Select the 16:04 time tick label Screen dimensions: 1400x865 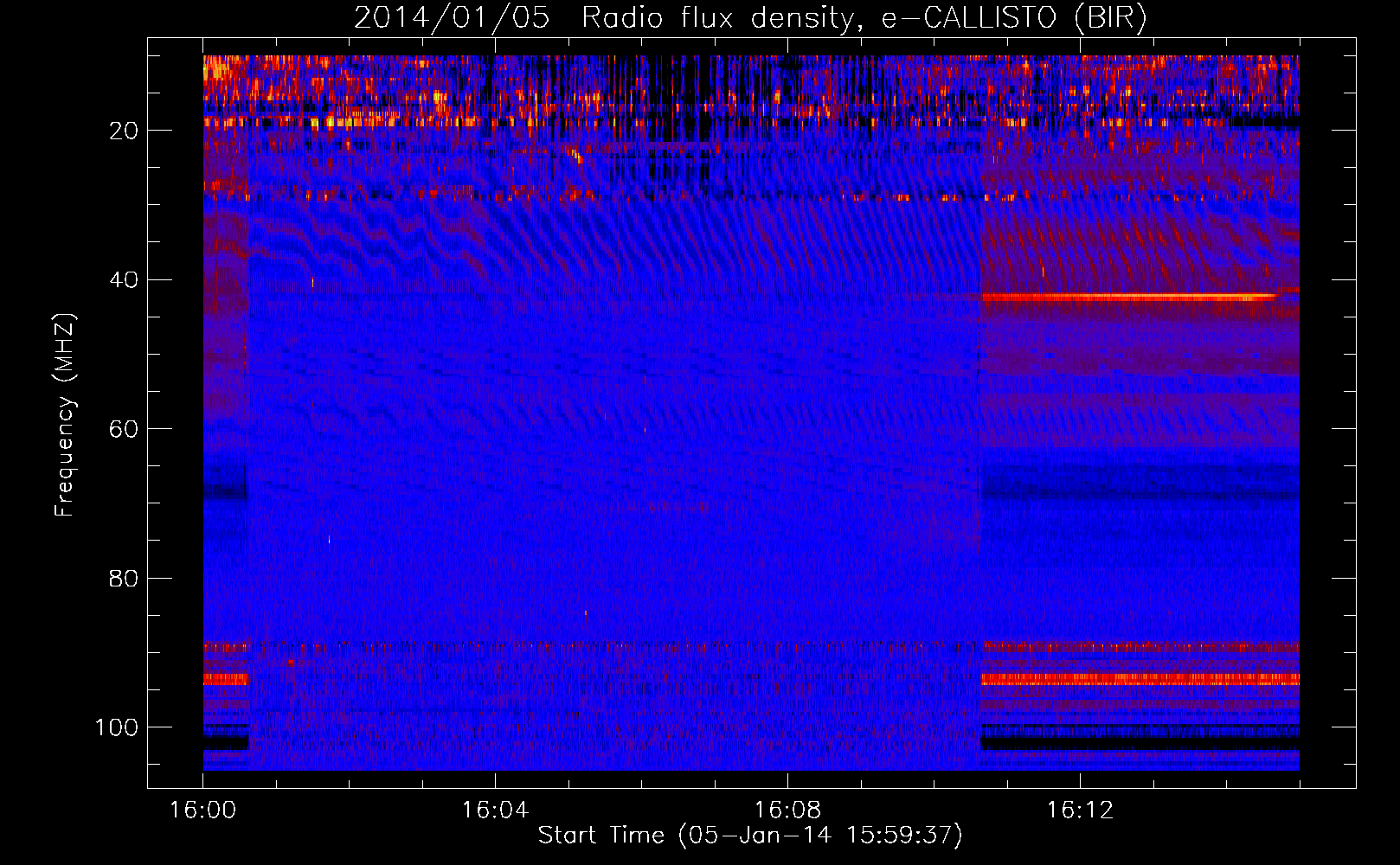(495, 810)
